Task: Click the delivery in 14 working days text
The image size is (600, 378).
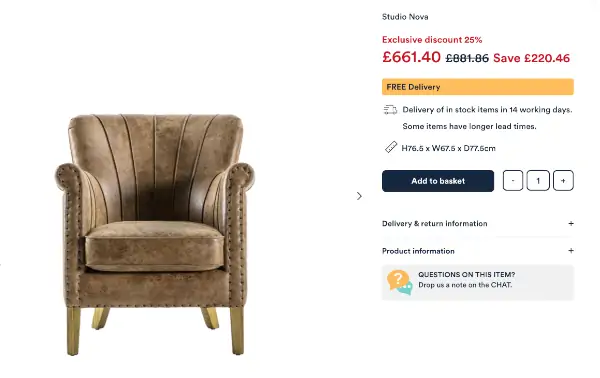Action: tap(487, 110)
